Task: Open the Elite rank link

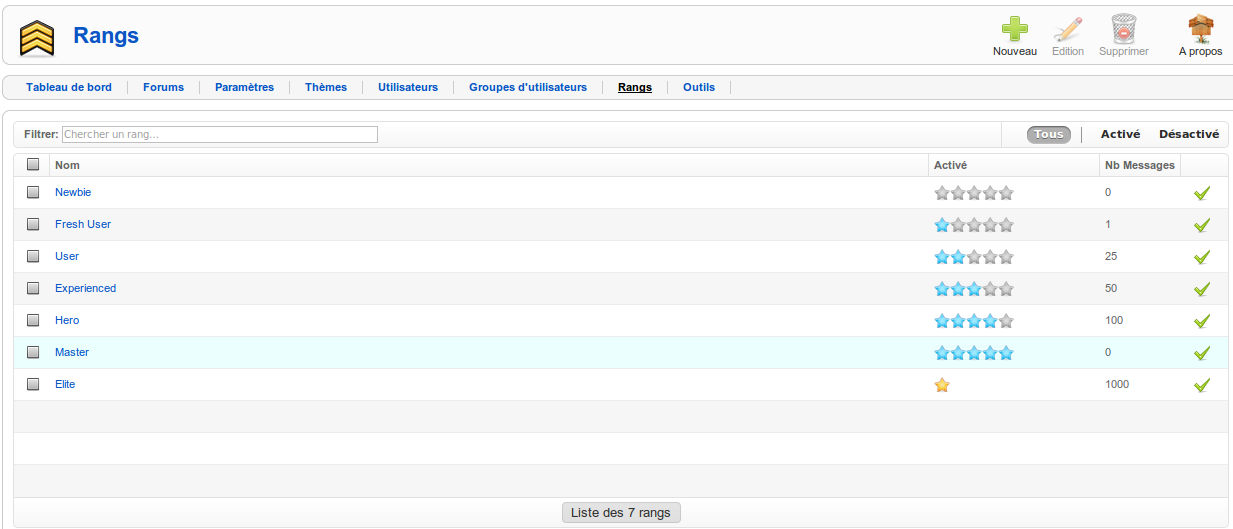Action: [65, 384]
